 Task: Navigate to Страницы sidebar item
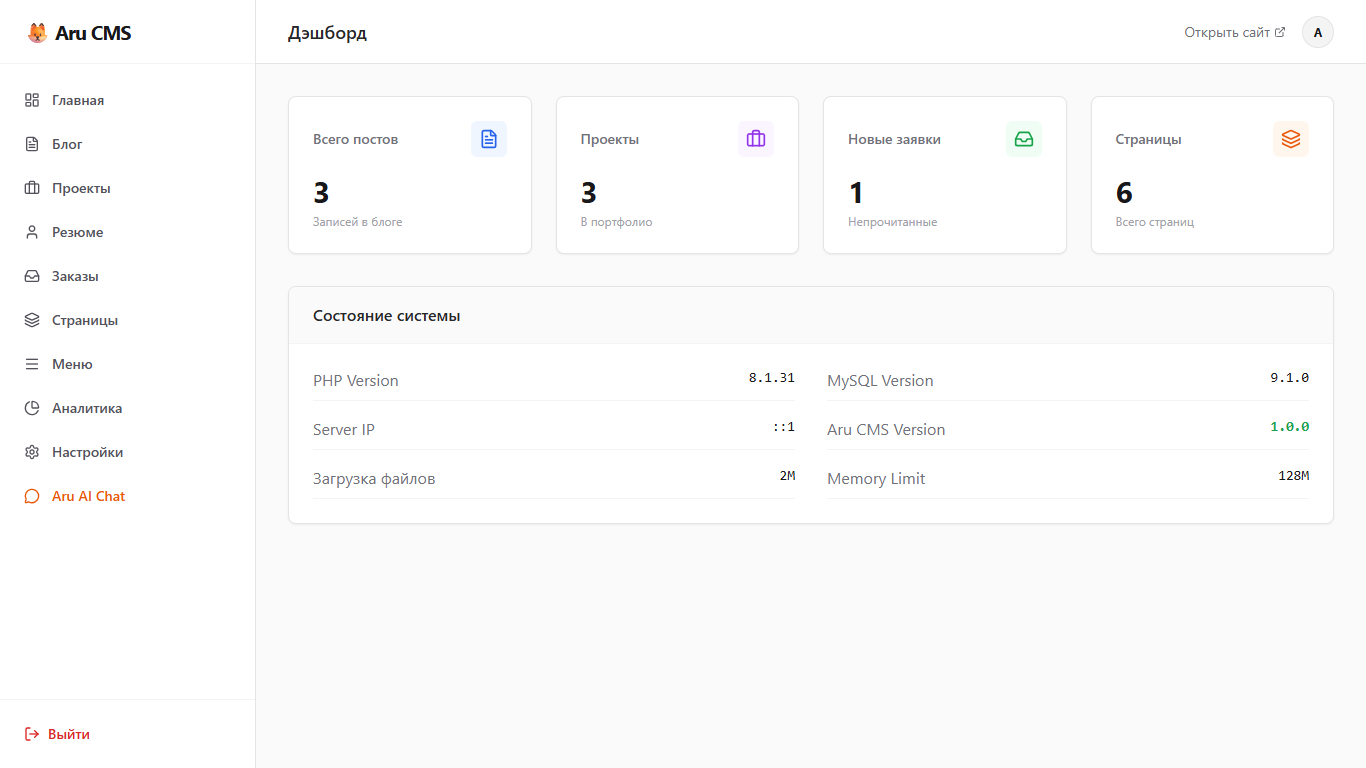[x=85, y=320]
